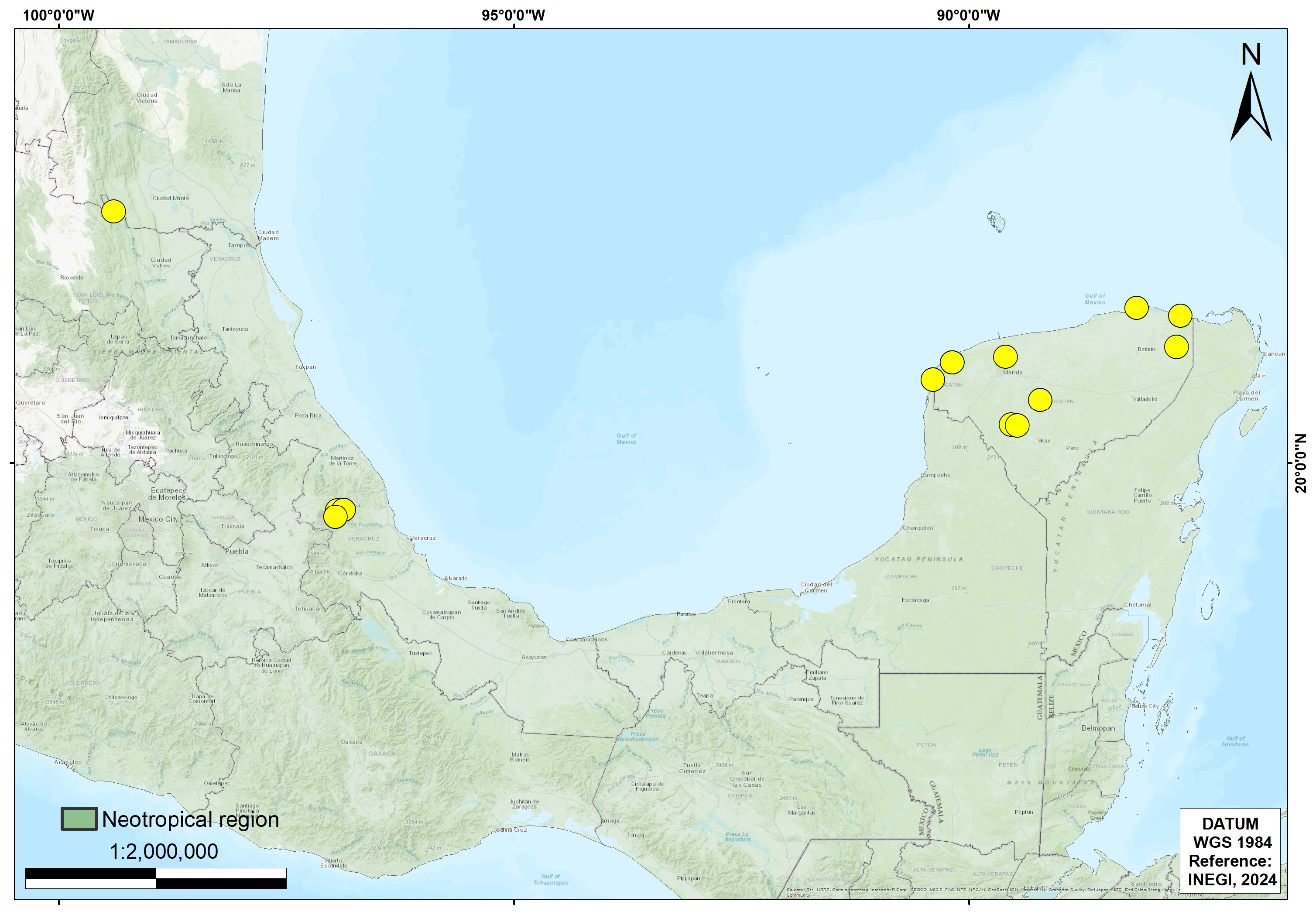Image resolution: width=1316 pixels, height=915 pixels.
Task: Select the yellow marker above Merida label
Action: pyautogui.click(x=1005, y=356)
